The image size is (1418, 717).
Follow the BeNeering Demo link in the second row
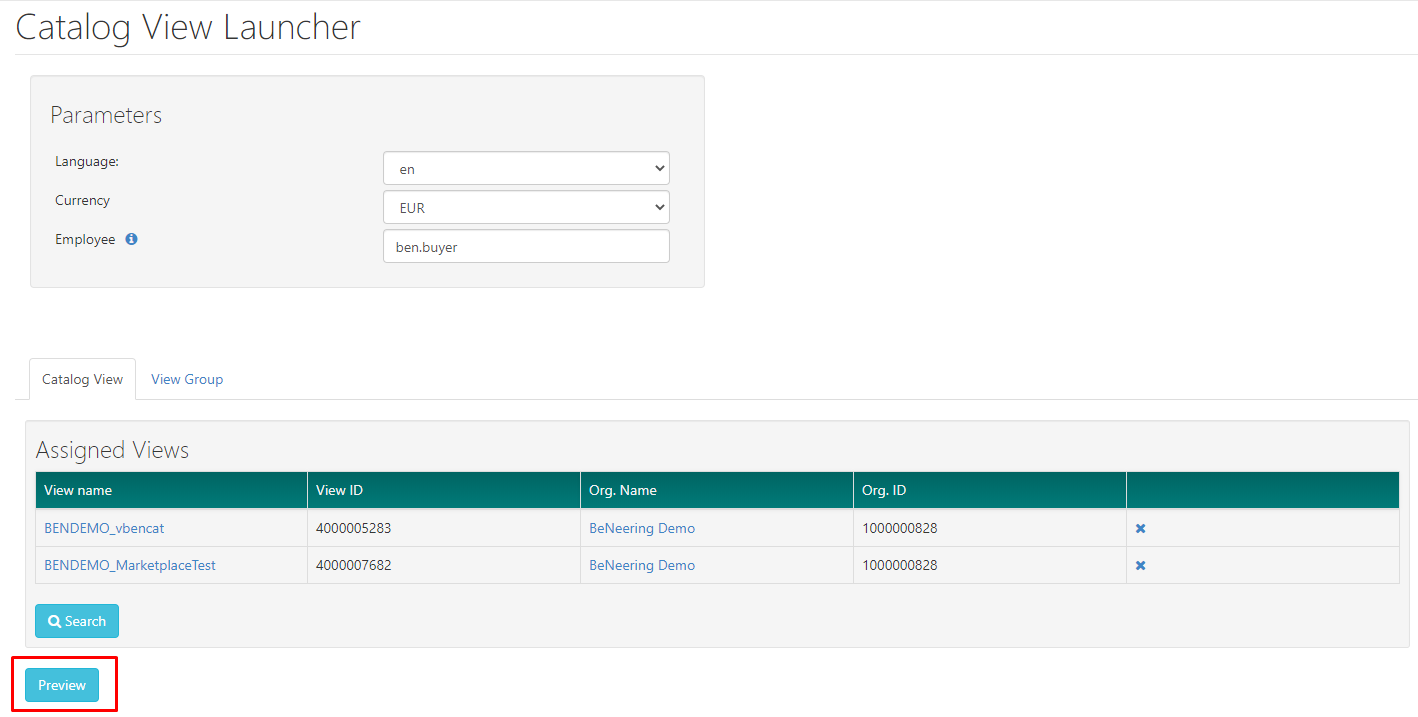642,565
